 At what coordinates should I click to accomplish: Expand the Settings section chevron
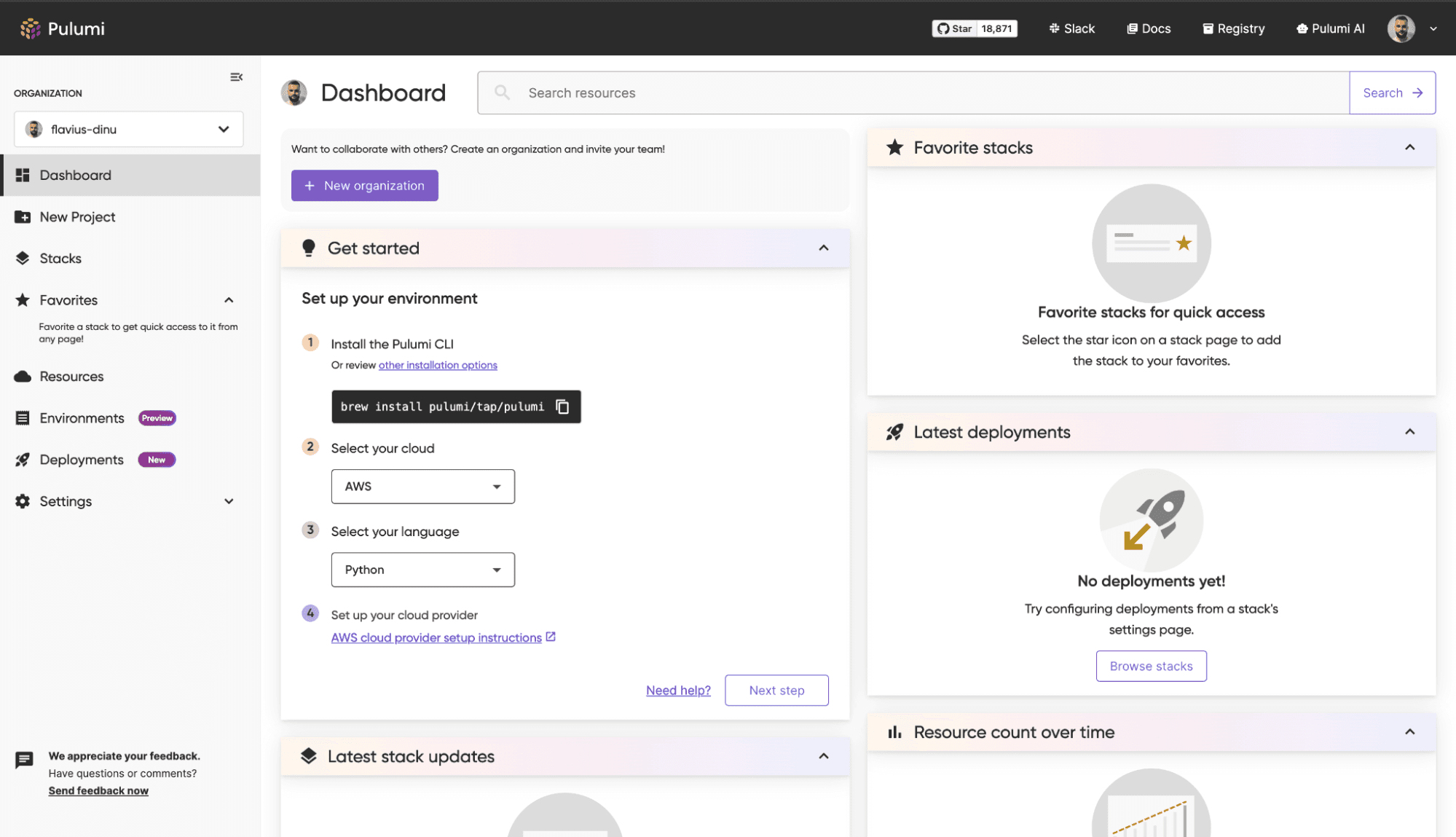[x=229, y=501]
